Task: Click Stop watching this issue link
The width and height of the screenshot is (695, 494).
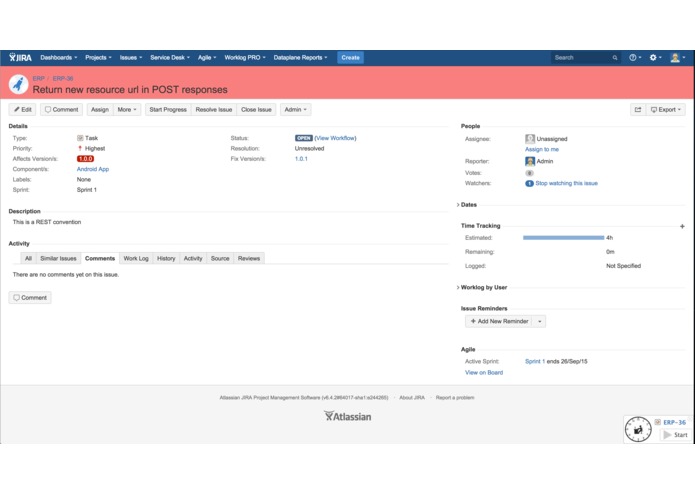Action: coord(566,183)
